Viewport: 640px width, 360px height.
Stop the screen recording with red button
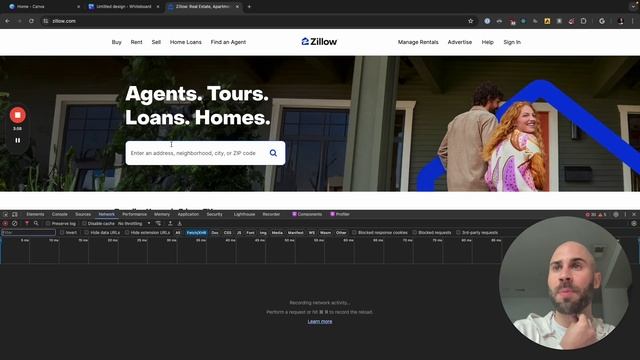tap(18, 115)
